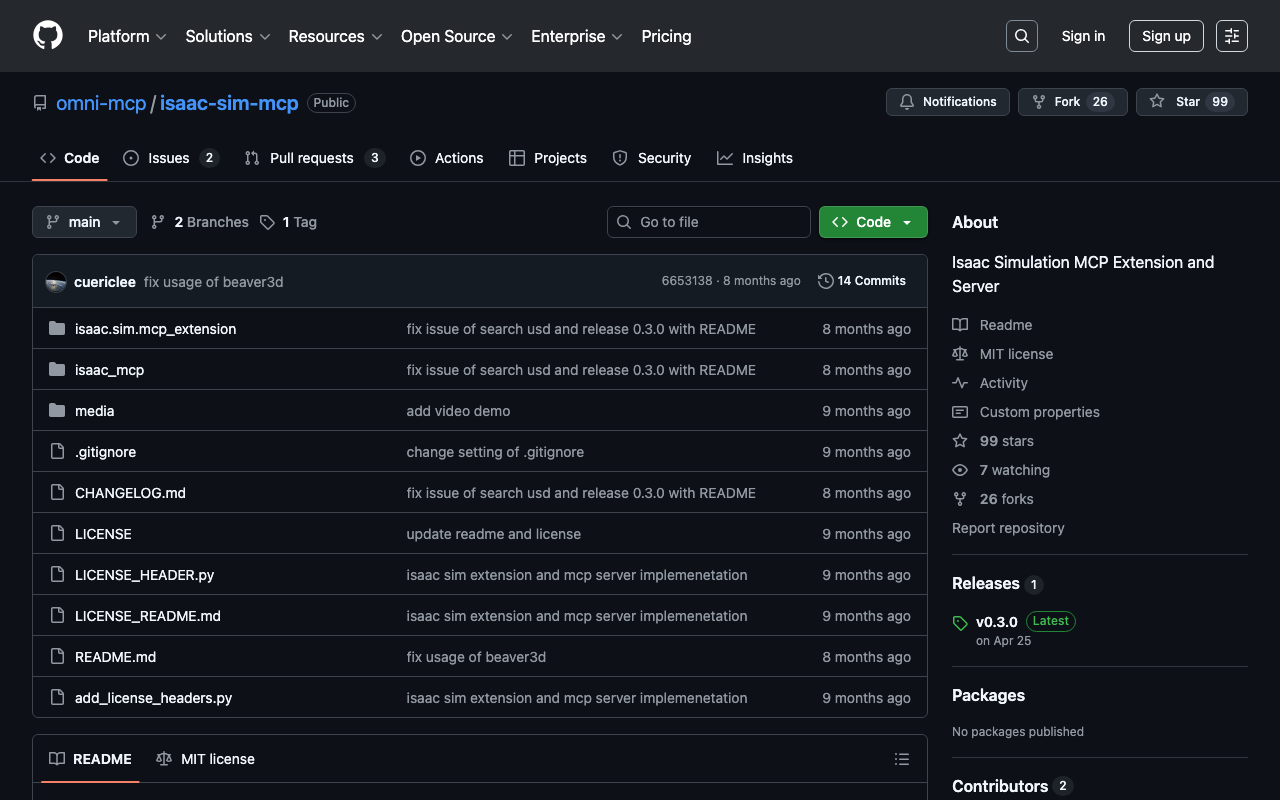Image resolution: width=1280 pixels, height=800 pixels.
Task: Star the isaac-sim-mcp repository
Action: 1190,102
